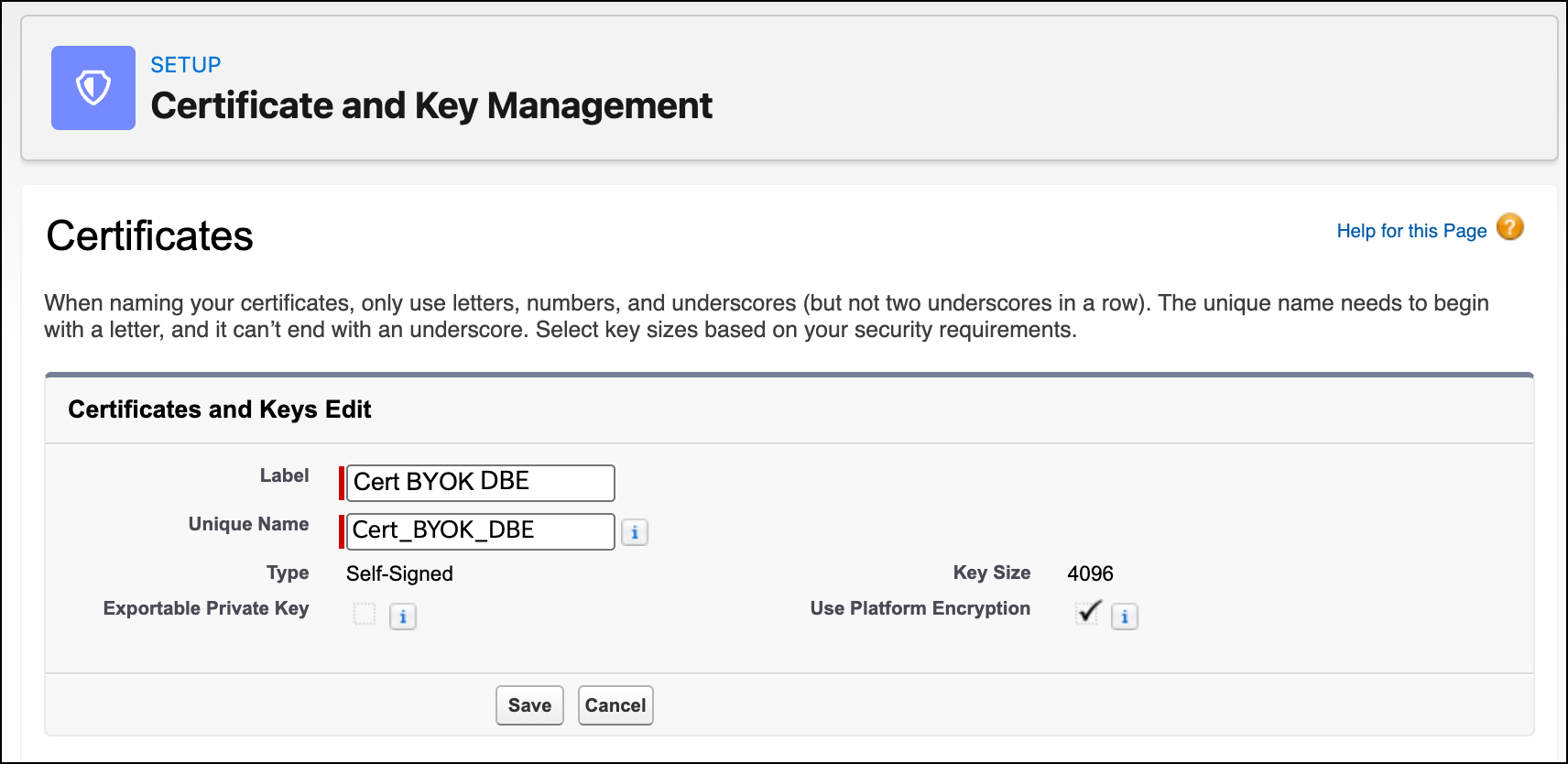
Task: Open the orange help question mark icon
Action: tap(1510, 226)
